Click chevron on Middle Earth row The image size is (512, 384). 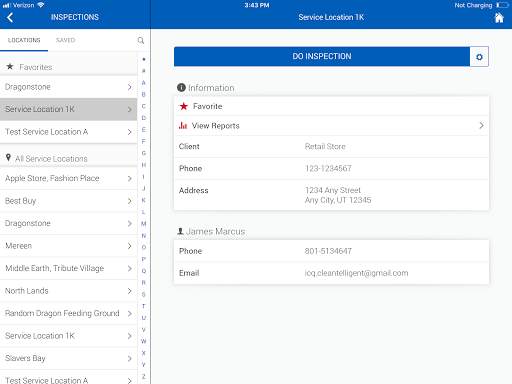(x=130, y=269)
